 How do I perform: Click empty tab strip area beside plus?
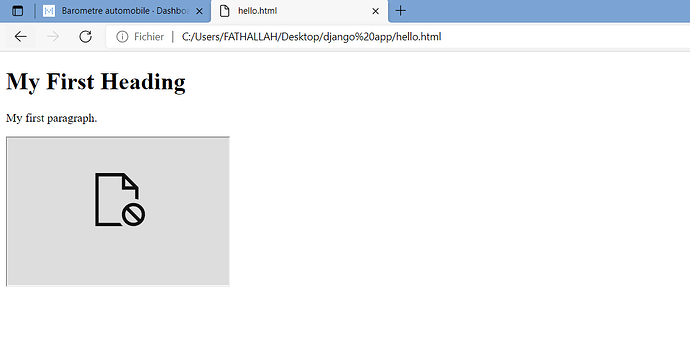546,11
